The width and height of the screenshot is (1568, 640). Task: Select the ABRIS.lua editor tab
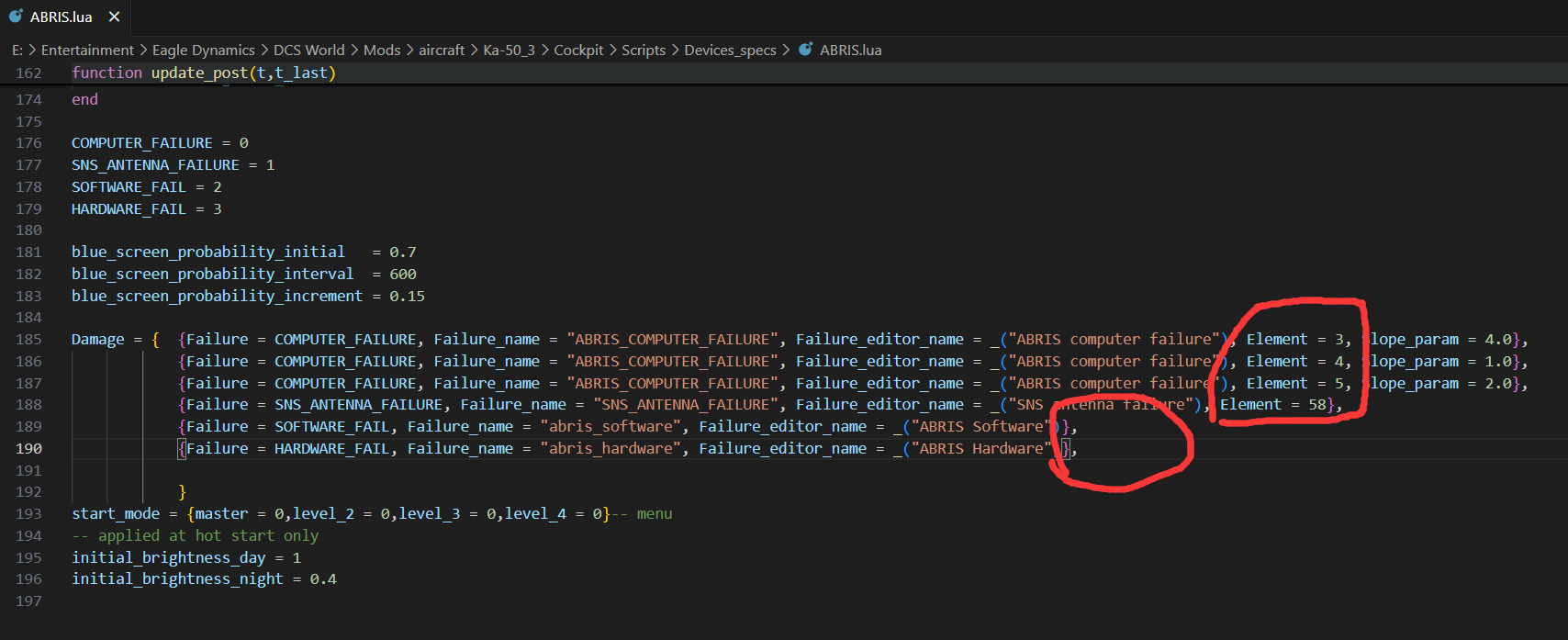click(x=64, y=17)
